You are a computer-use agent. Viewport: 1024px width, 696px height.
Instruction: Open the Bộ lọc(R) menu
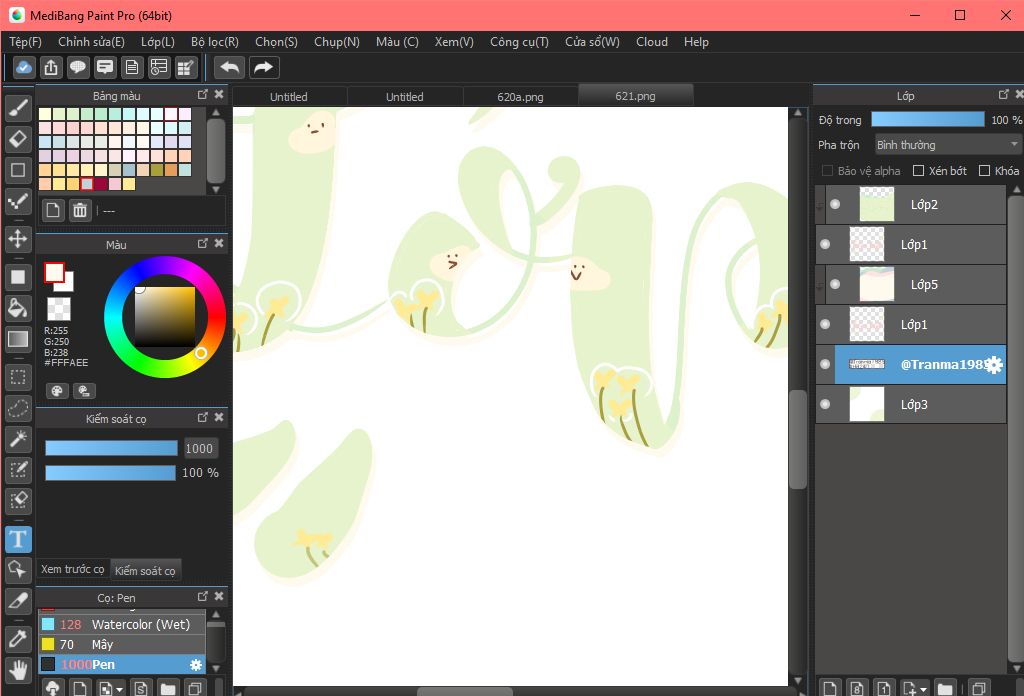click(215, 42)
